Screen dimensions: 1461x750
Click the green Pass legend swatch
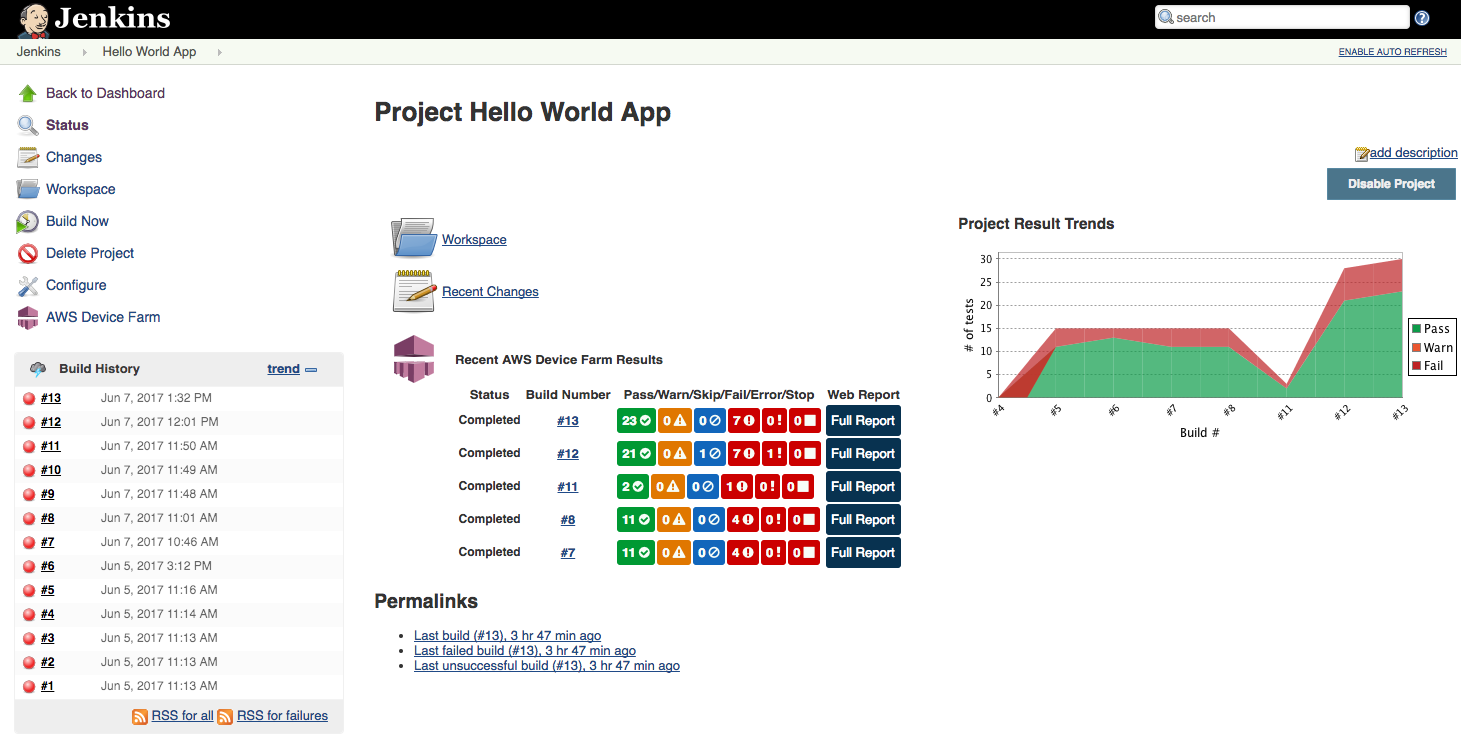pos(1416,329)
